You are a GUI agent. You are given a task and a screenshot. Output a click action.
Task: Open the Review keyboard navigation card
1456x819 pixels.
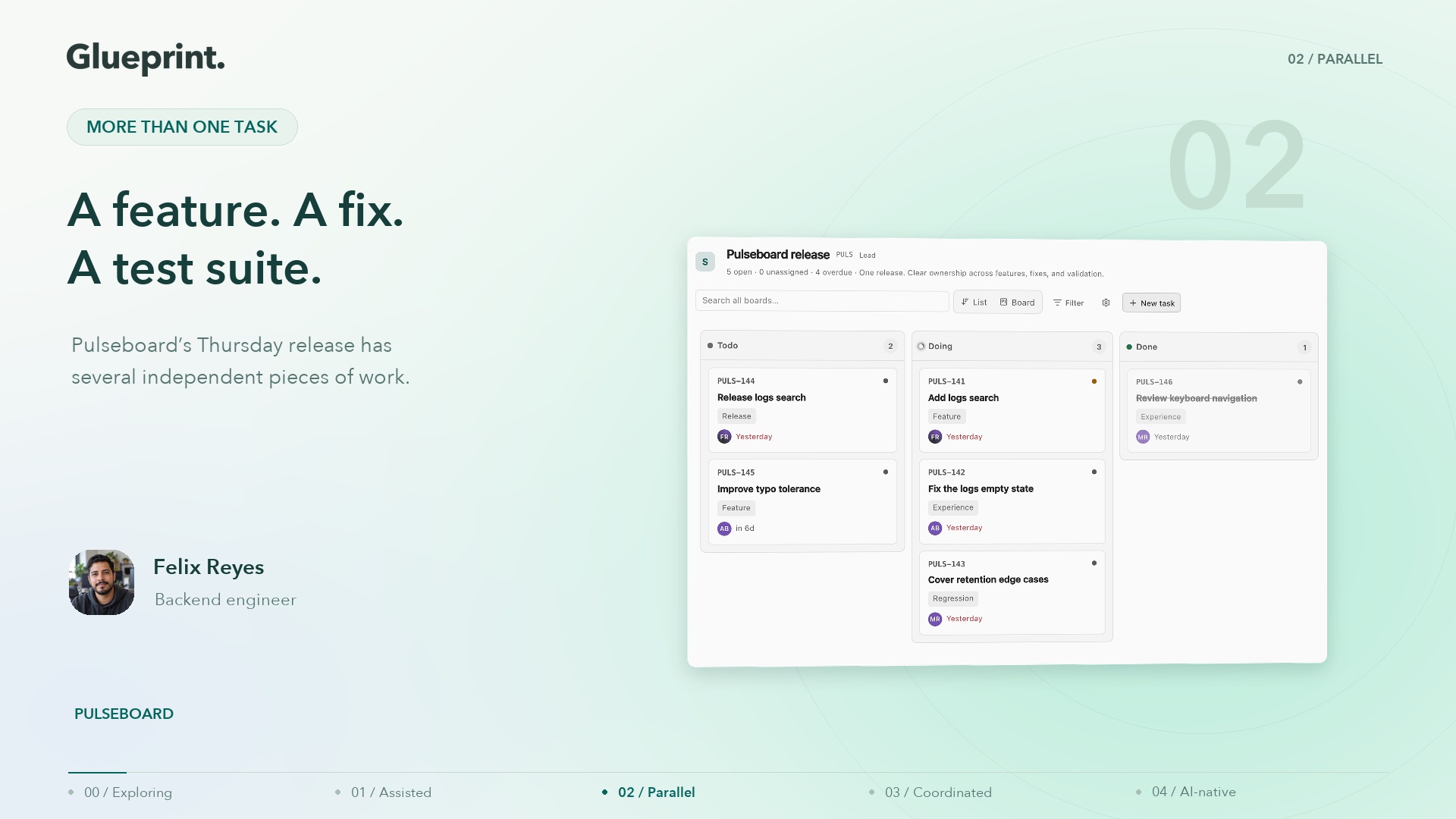[1219, 411]
